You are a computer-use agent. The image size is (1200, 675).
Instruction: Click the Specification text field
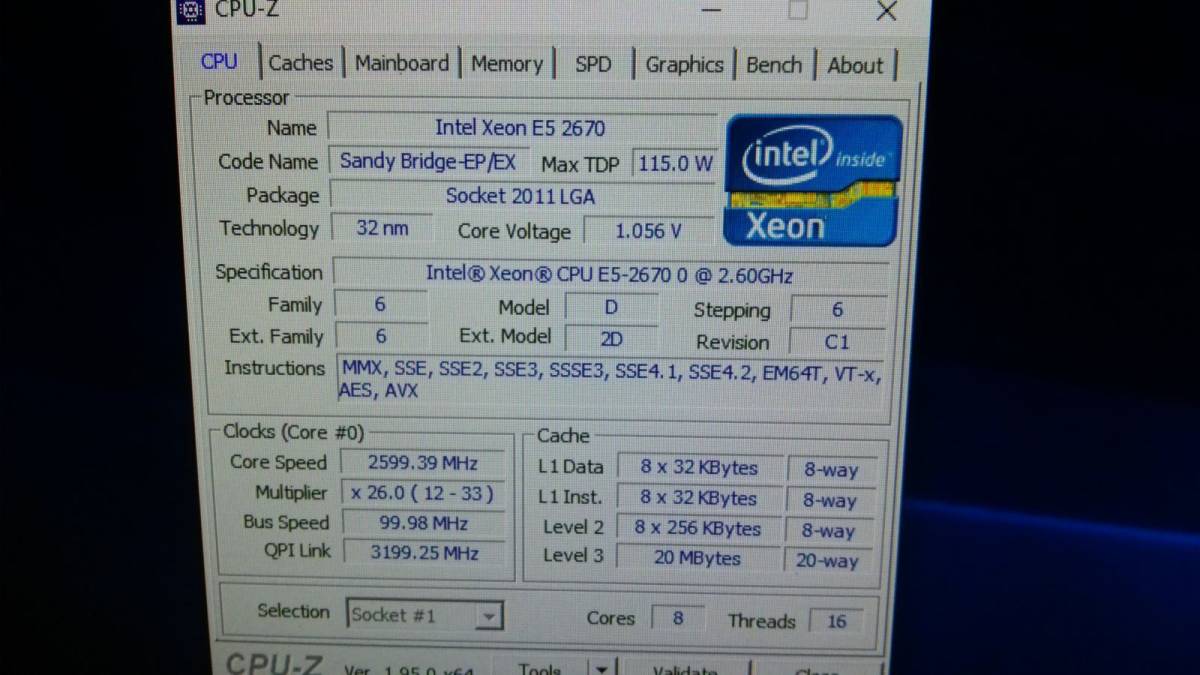click(610, 273)
